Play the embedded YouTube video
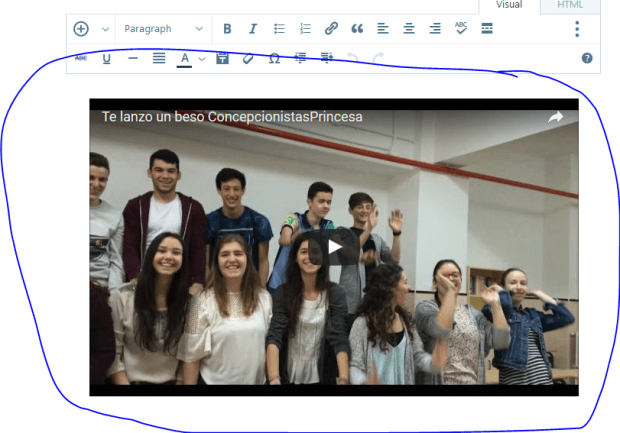Screen dimensions: 620x433 334,246
